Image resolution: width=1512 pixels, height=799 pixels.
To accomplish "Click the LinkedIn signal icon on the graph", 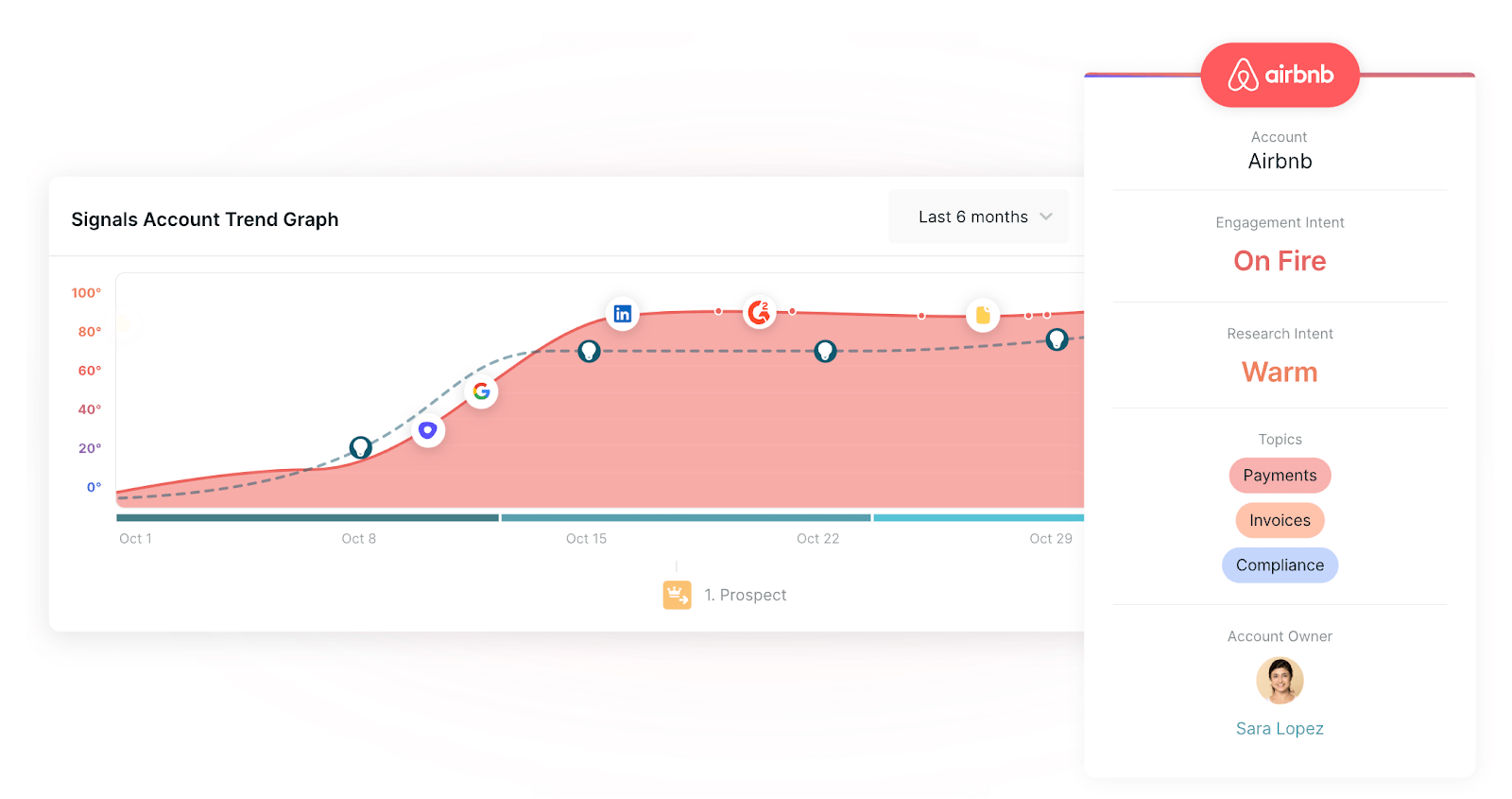I will [622, 312].
